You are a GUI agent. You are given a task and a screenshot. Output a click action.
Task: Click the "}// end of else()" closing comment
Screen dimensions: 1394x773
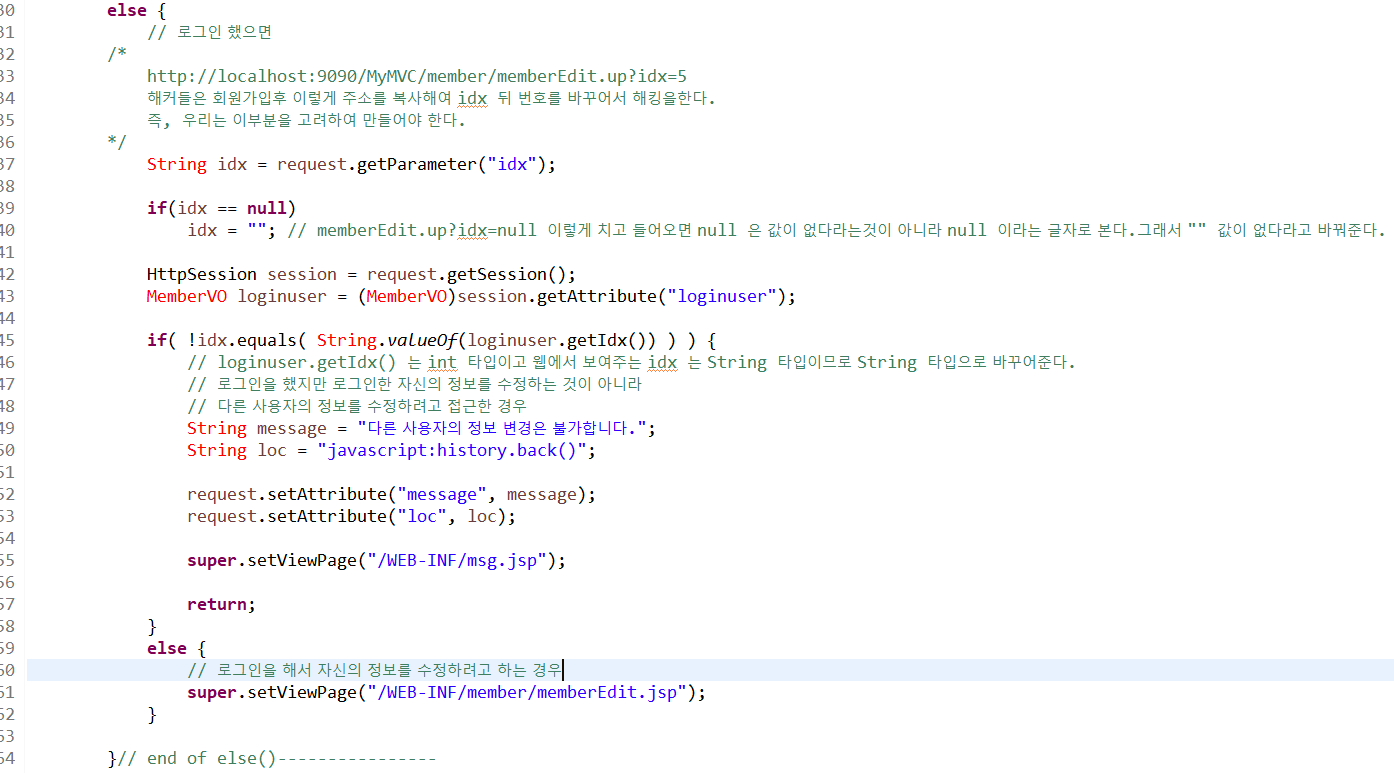click(272, 758)
